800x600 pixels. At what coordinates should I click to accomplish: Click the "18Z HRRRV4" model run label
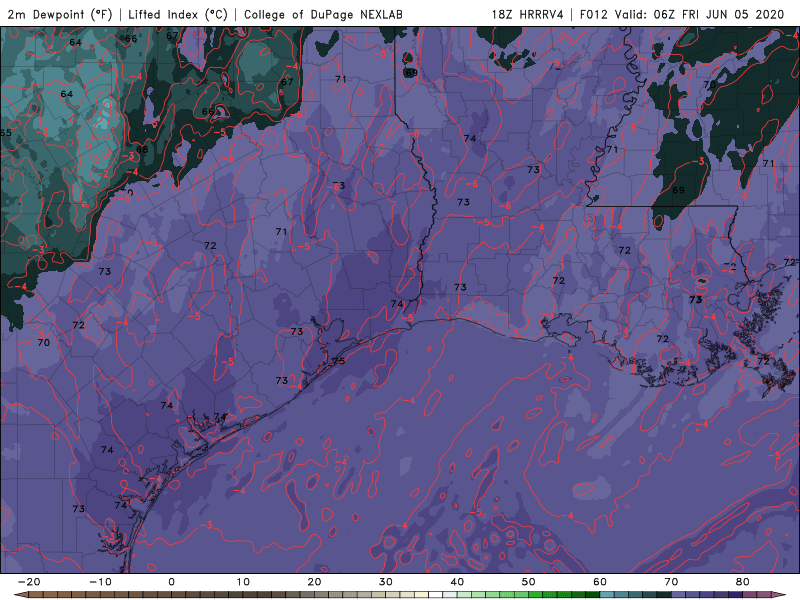[527, 14]
